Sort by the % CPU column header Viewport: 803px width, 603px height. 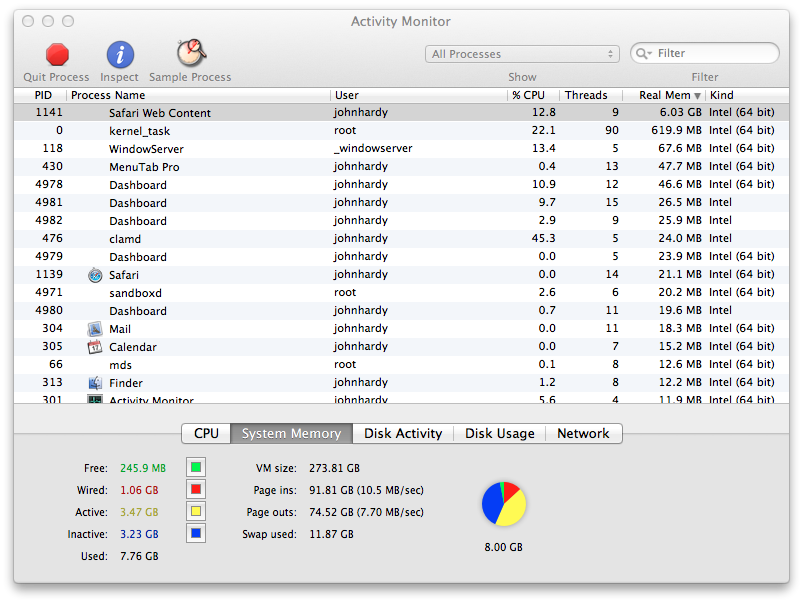(x=533, y=95)
